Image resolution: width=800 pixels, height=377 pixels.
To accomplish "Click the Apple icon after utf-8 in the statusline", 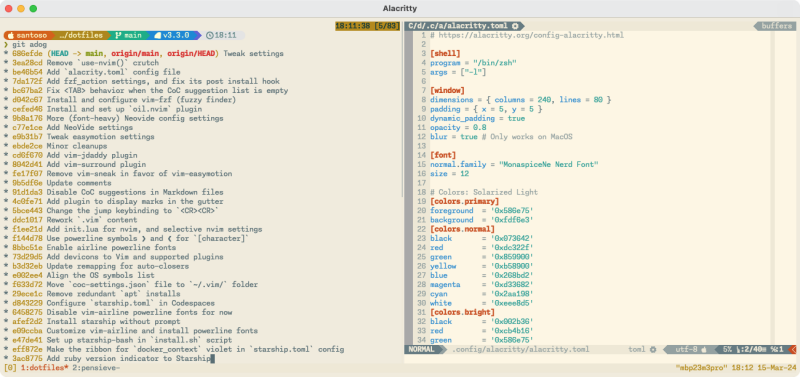I will 703,350.
